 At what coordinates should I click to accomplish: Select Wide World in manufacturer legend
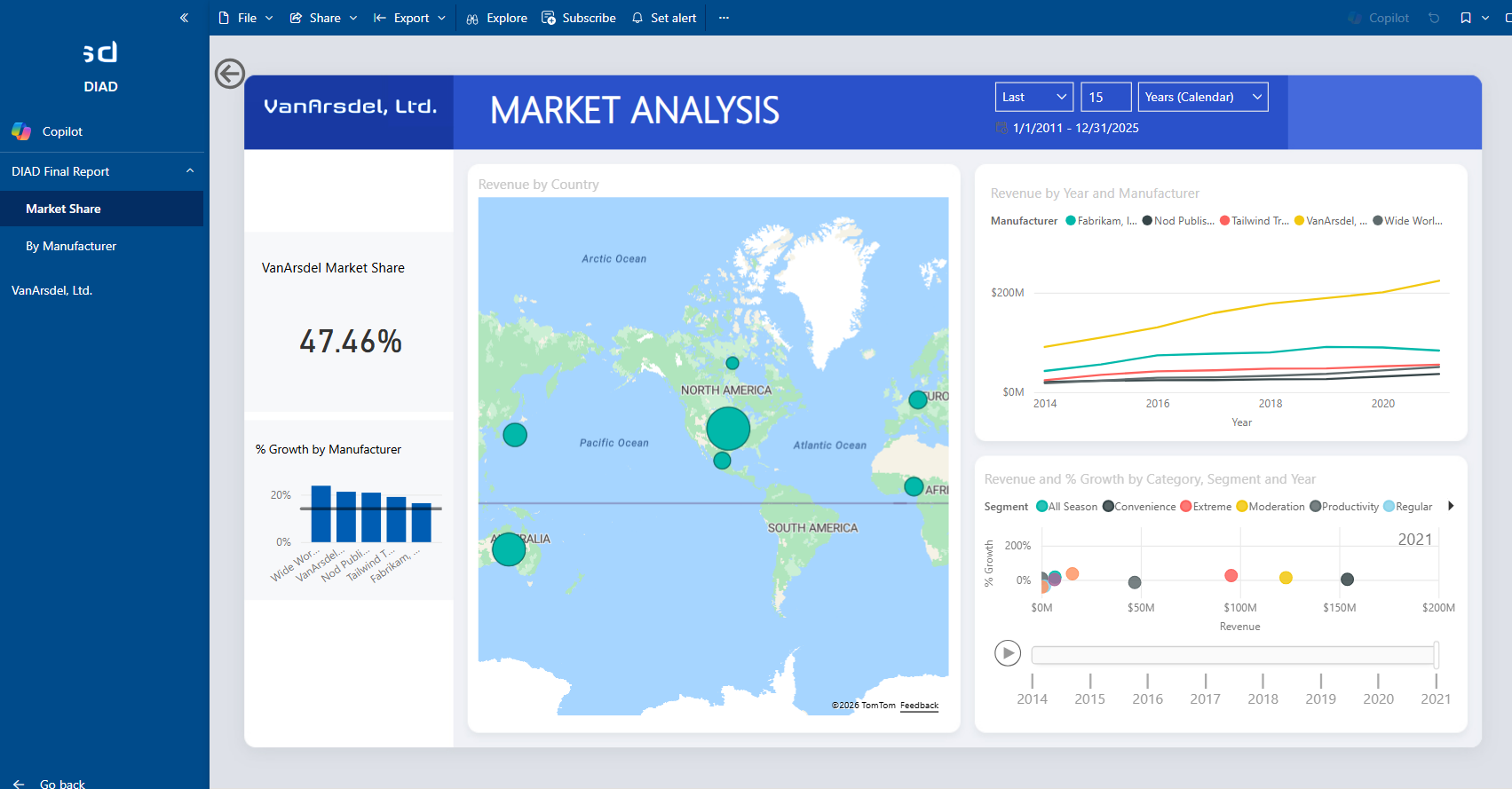tap(1407, 221)
